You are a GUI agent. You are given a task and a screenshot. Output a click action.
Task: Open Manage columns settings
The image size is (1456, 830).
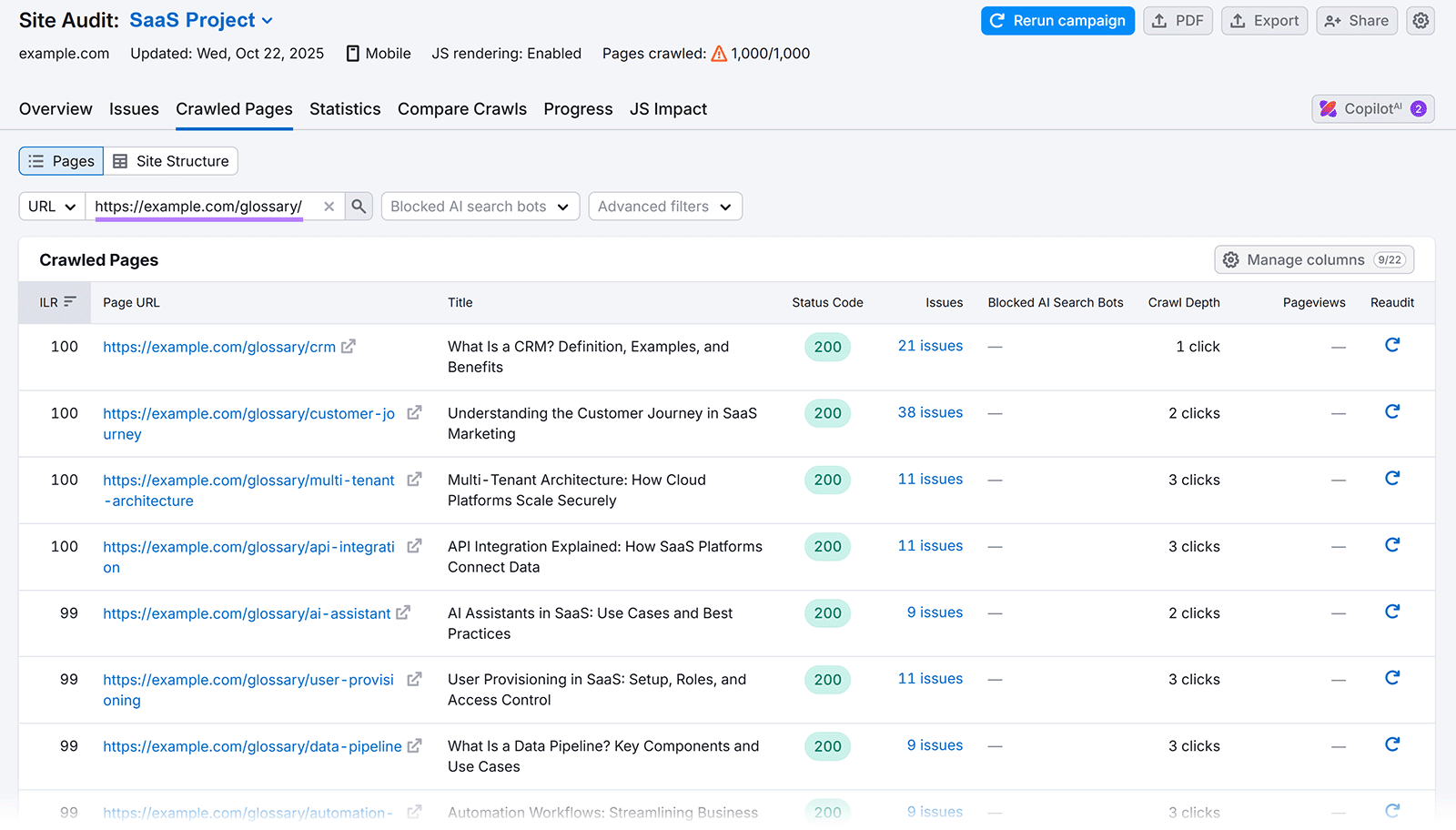(1314, 259)
